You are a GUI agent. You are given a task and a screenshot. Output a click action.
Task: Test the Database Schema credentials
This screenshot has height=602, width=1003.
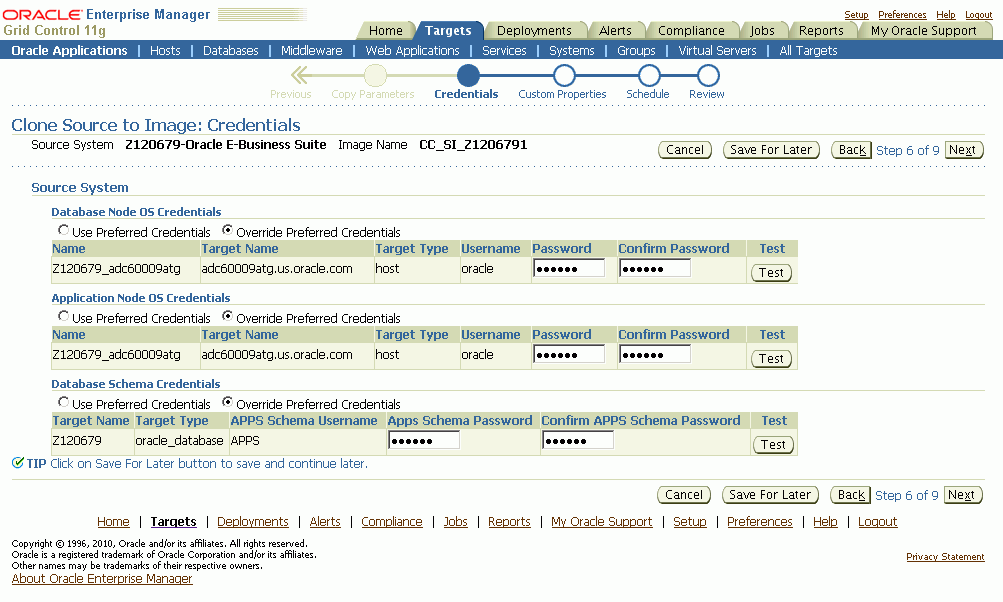pyautogui.click(x=773, y=445)
